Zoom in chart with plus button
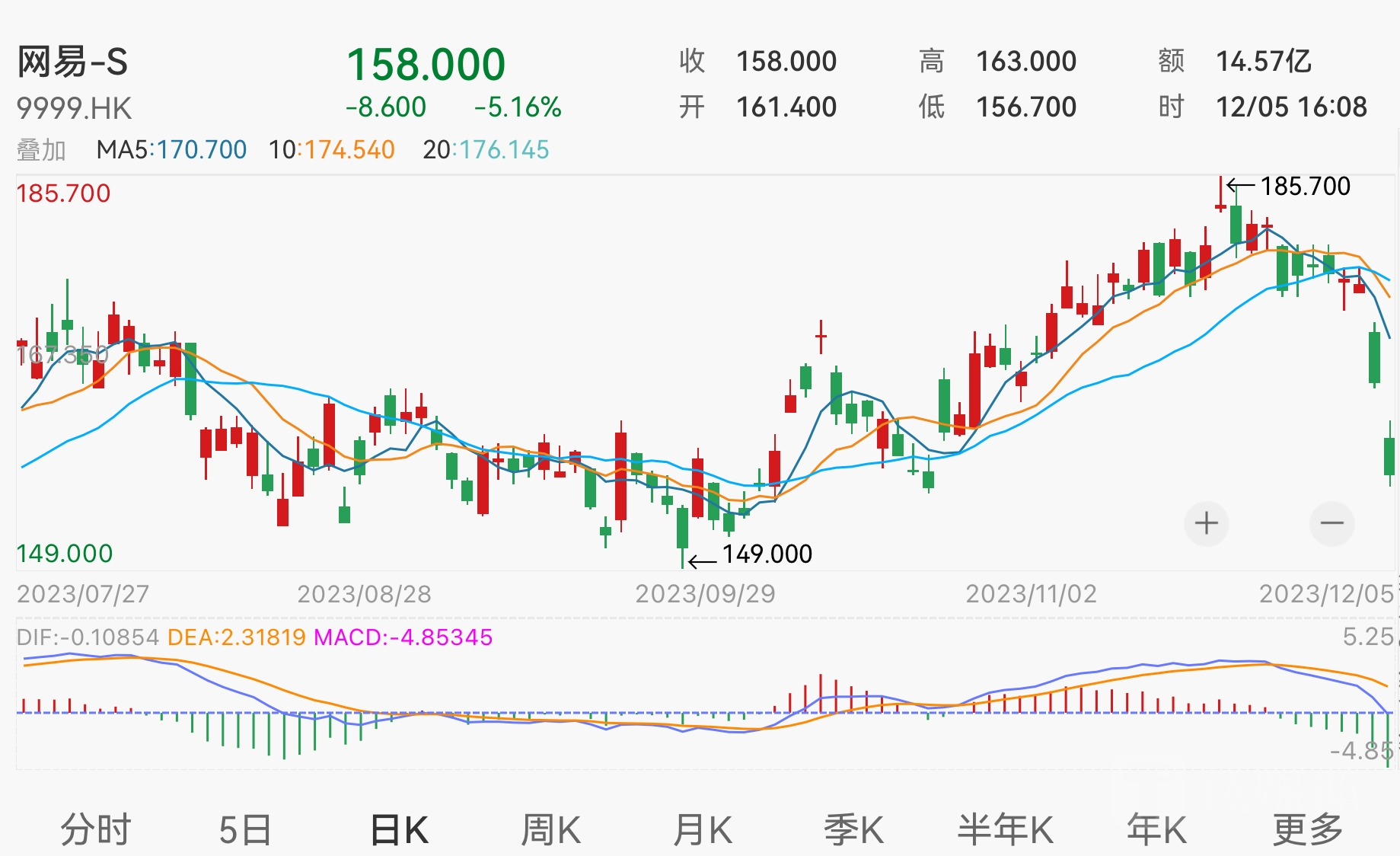Image resolution: width=1400 pixels, height=856 pixels. 1206,524
